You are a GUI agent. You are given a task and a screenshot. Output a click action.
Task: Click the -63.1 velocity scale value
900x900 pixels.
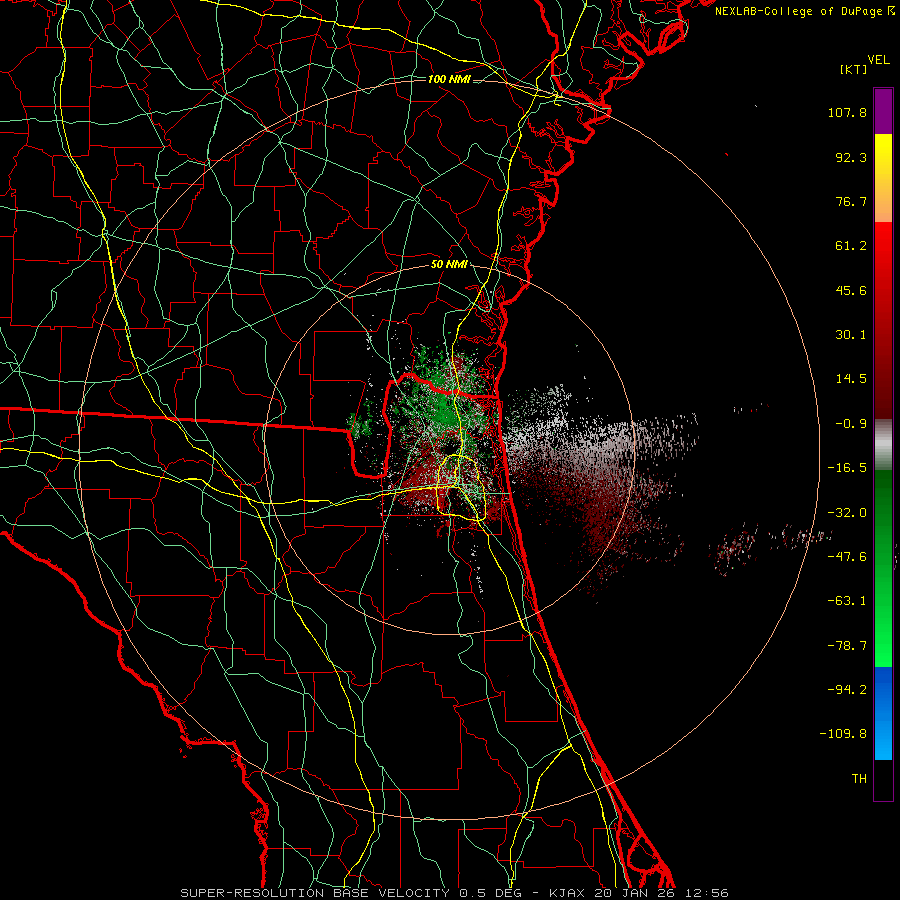click(x=847, y=601)
